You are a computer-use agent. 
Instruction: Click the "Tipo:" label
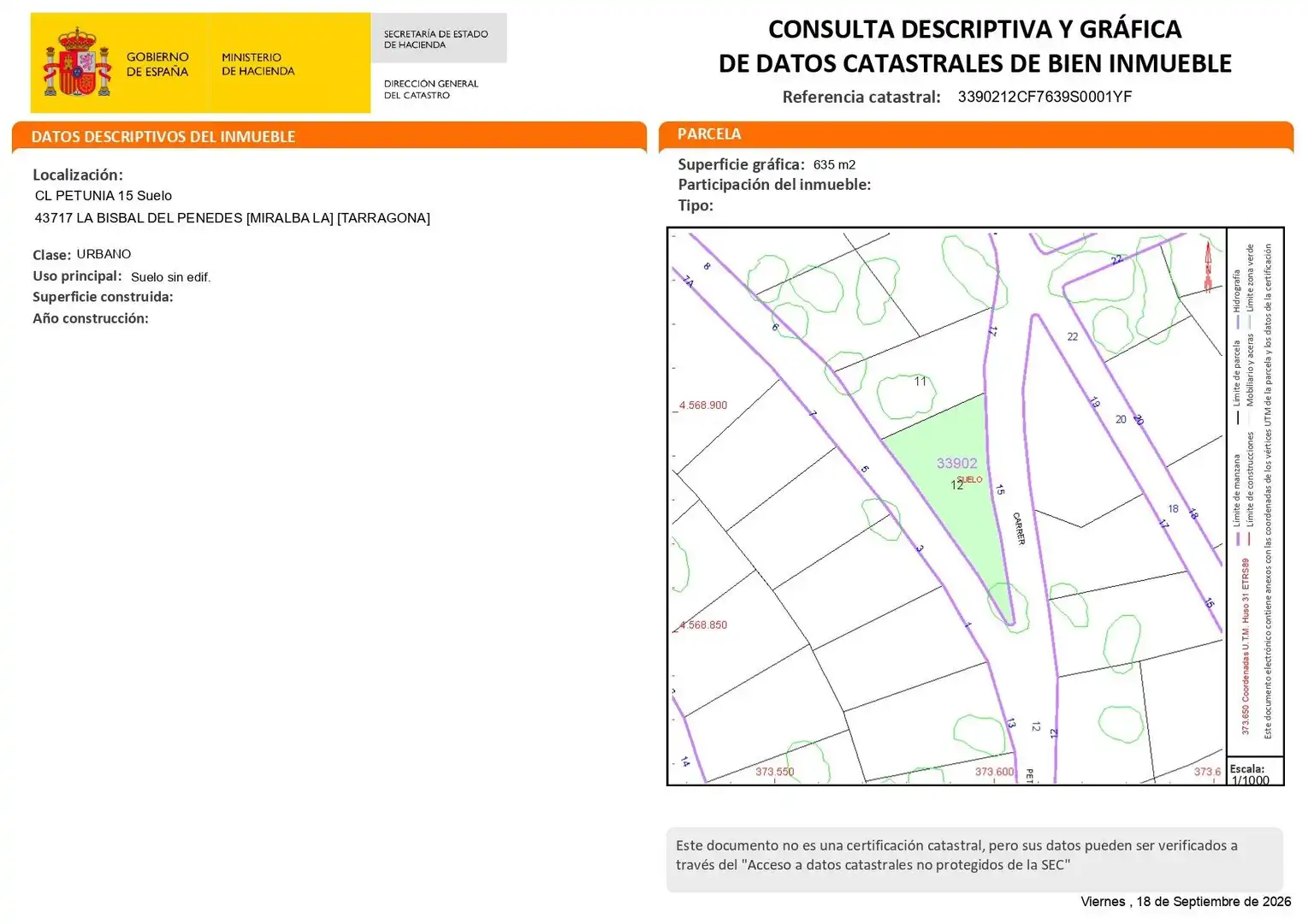pos(695,205)
